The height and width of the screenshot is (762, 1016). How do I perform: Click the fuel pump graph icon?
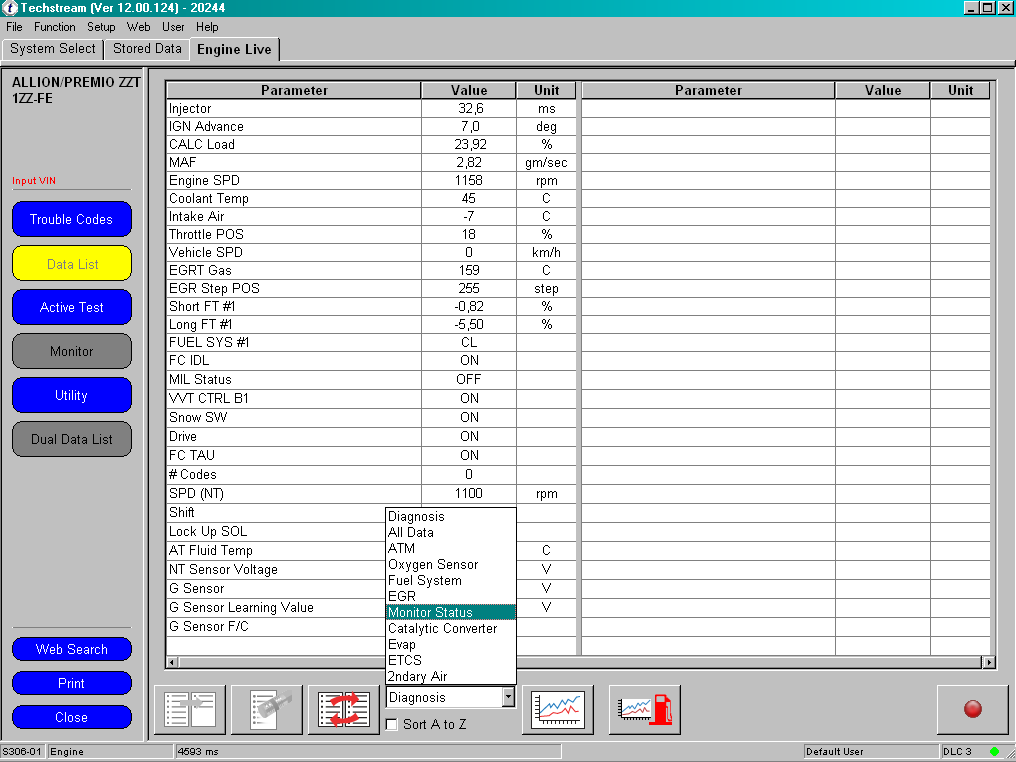point(645,710)
